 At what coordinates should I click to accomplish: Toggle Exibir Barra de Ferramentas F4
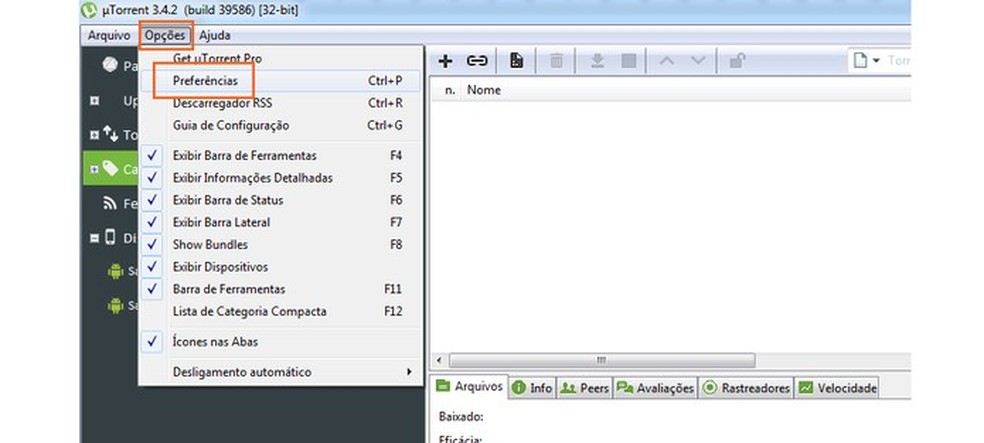281,156
